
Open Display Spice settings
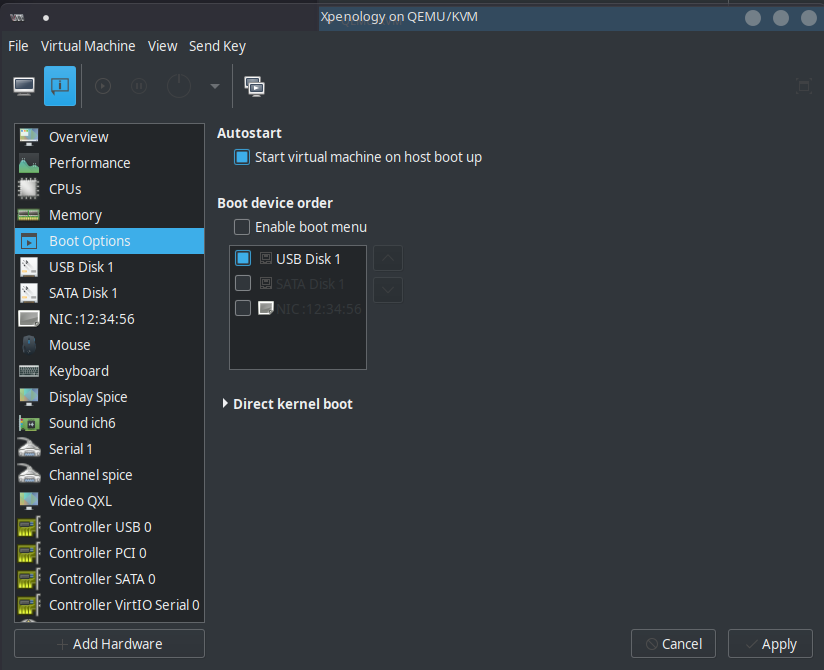click(109, 397)
